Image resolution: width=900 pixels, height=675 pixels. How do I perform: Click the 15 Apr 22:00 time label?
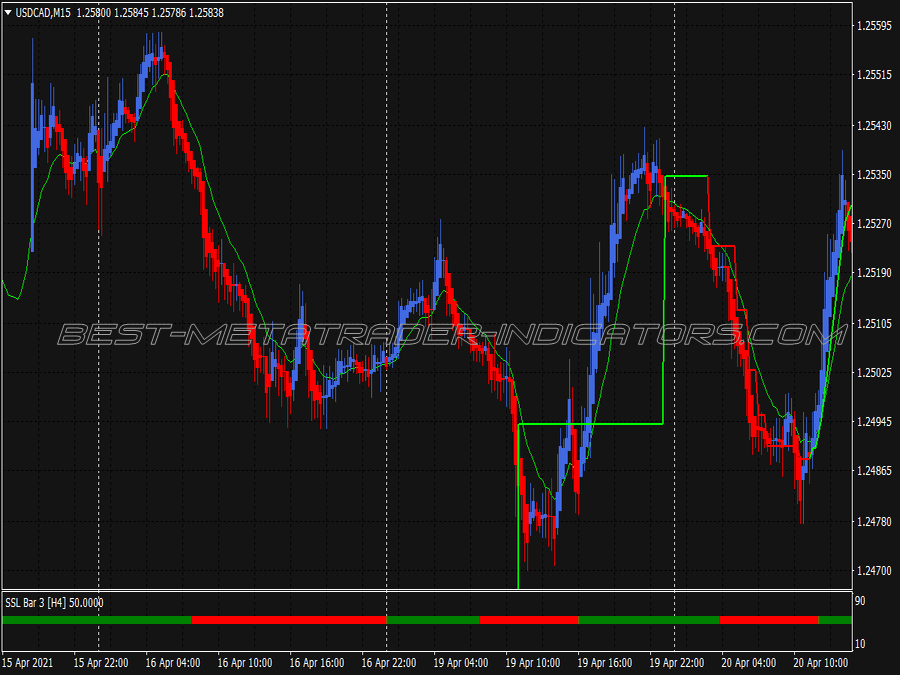(x=100, y=662)
